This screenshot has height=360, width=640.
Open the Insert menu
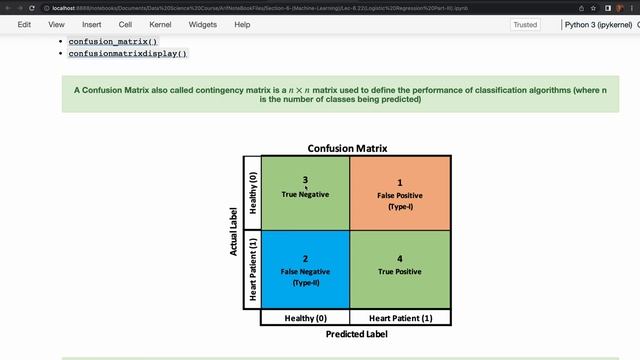pos(91,24)
